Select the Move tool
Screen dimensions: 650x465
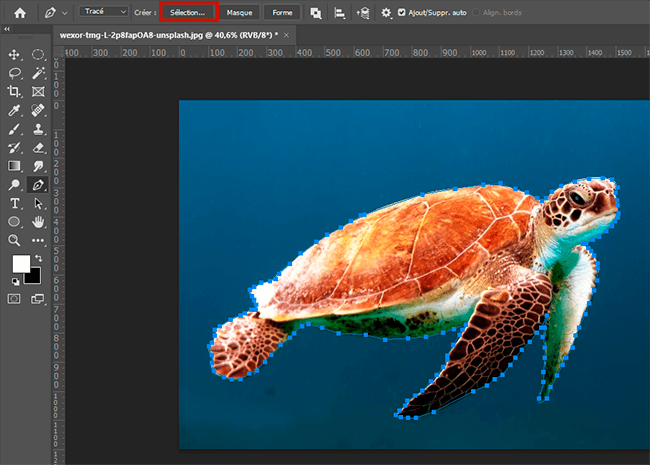(x=15, y=55)
